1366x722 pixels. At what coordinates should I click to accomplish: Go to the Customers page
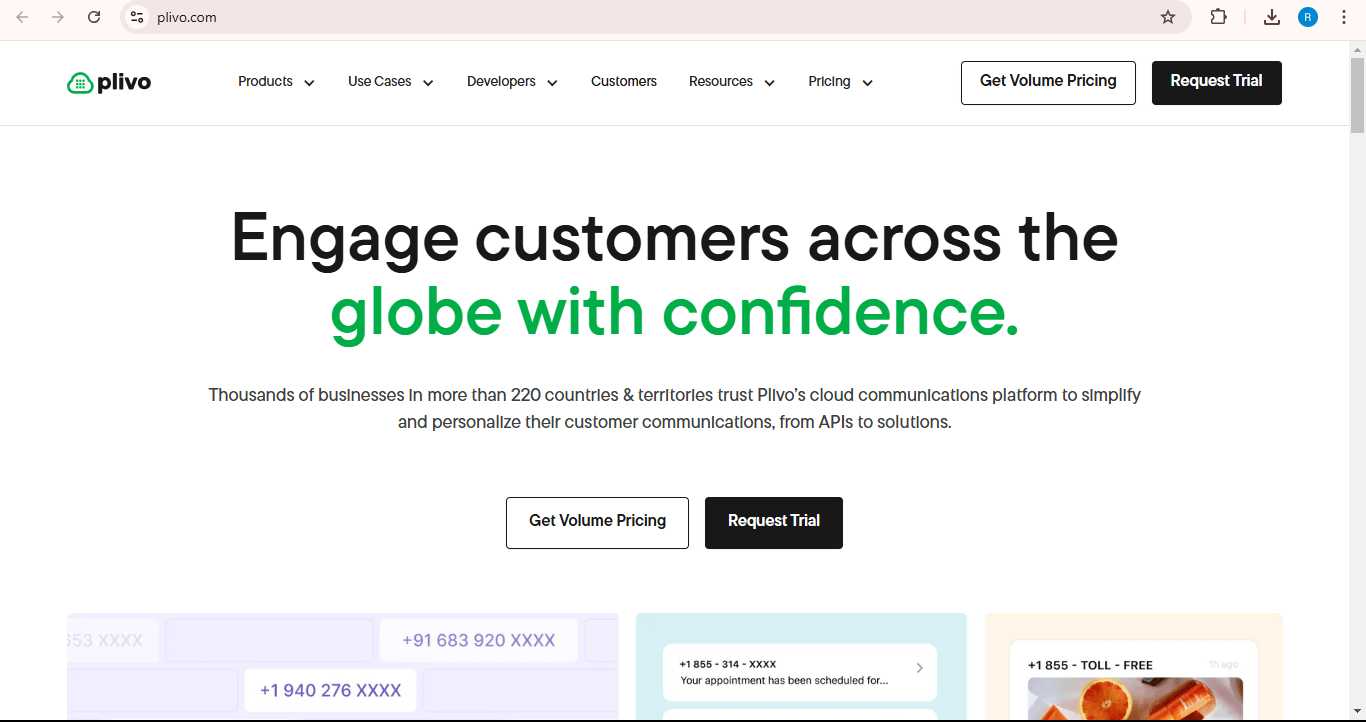coord(624,82)
